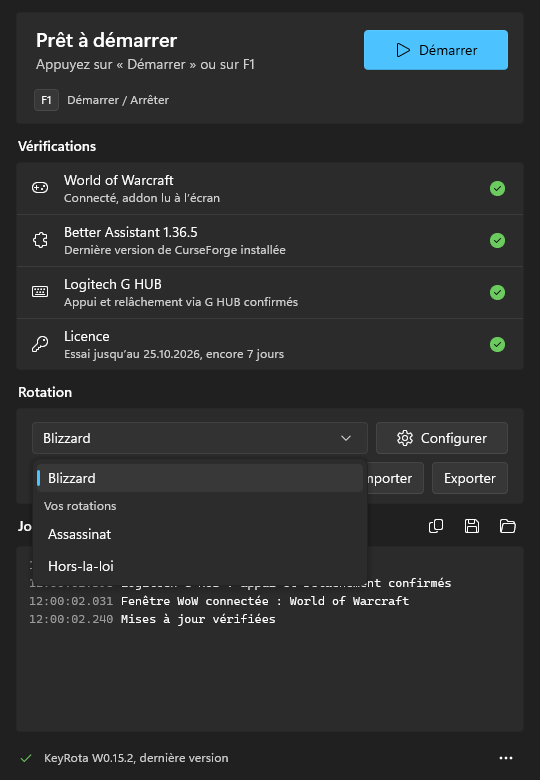
Task: Click the Licence key icon
Action: pyautogui.click(x=40, y=344)
